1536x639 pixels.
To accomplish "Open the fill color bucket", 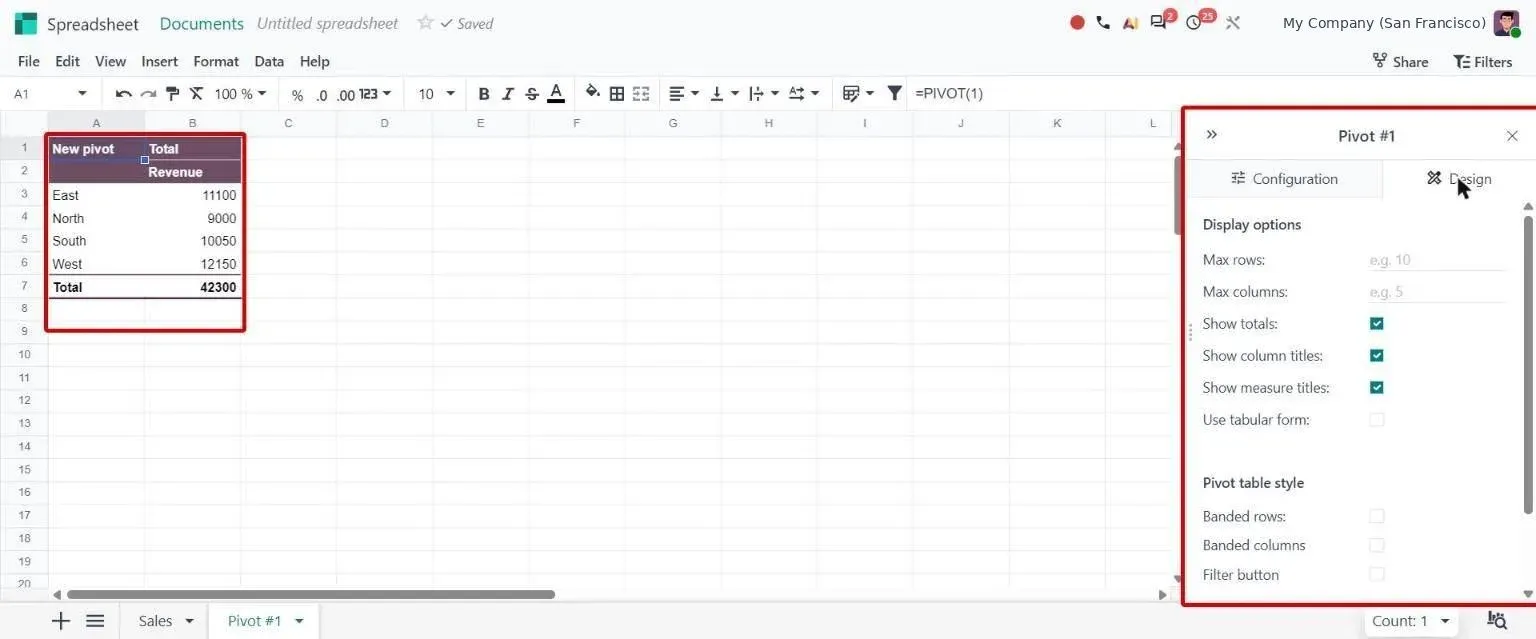I will pos(592,93).
